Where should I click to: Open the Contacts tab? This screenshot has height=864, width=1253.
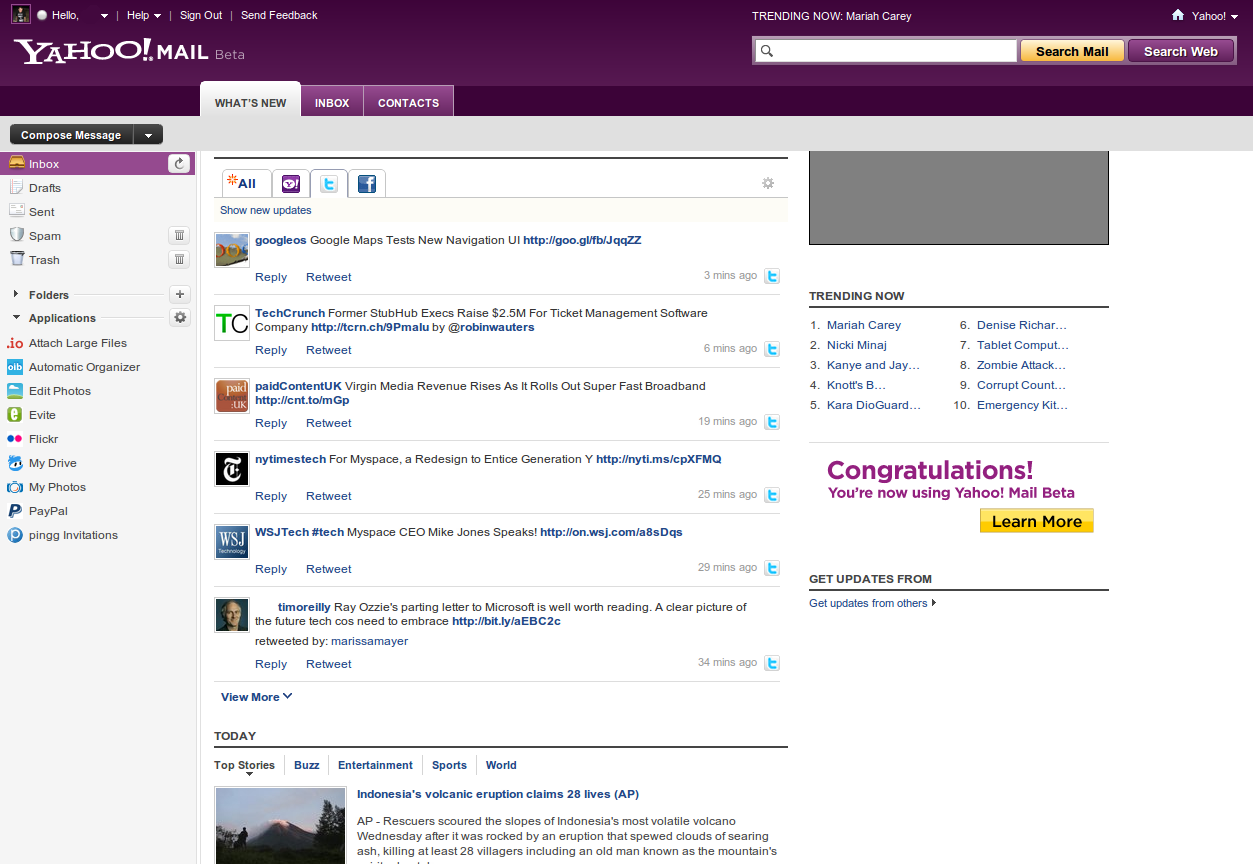point(408,101)
